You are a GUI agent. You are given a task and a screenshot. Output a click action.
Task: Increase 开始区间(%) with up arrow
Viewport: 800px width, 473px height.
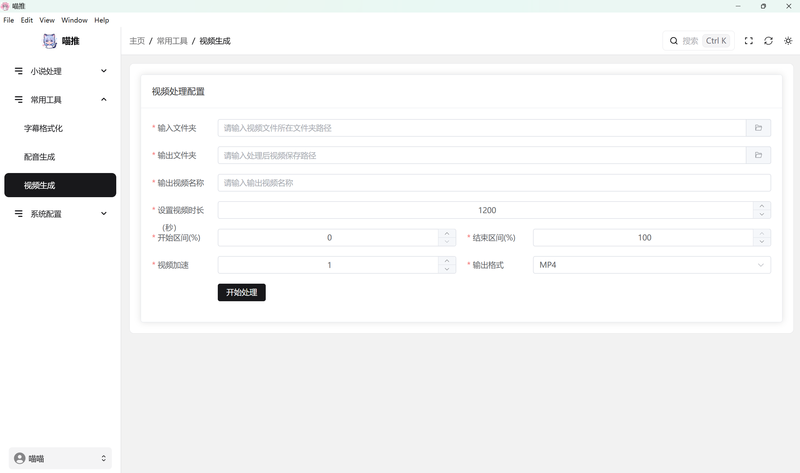pyautogui.click(x=447, y=233)
